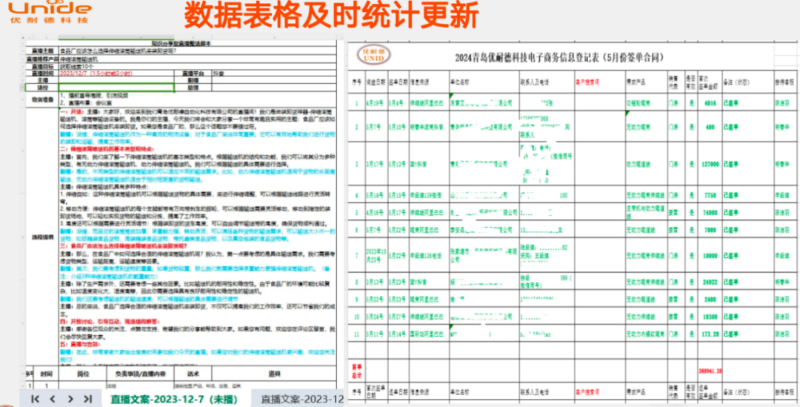Image resolution: width=800 pixels, height=407 pixels.
Task: Jump to first sheet with navigation arrow
Action: (x=35, y=399)
